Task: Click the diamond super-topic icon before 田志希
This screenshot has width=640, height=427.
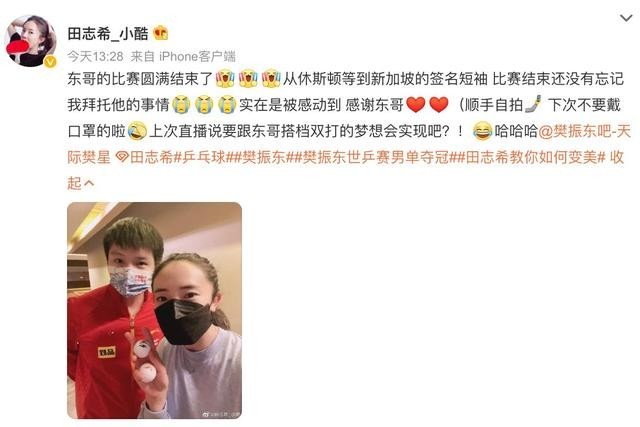Action: [x=122, y=157]
